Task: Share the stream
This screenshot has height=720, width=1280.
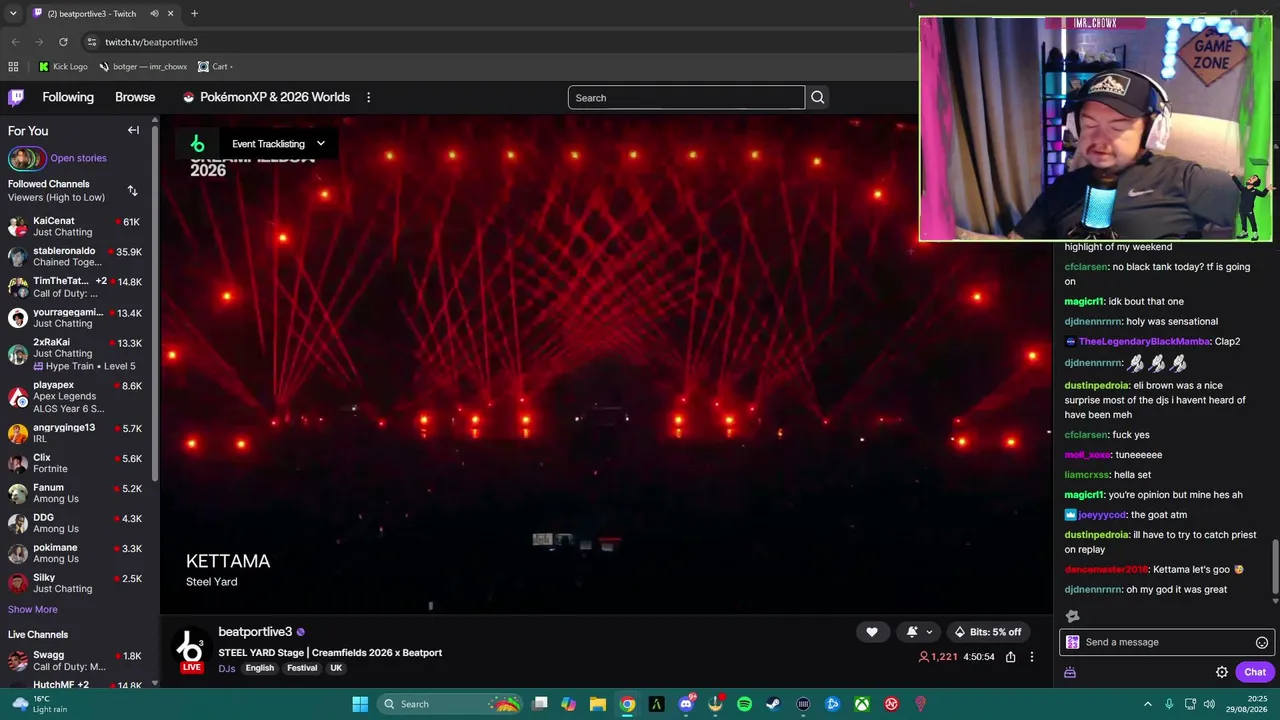Action: click(x=1011, y=657)
